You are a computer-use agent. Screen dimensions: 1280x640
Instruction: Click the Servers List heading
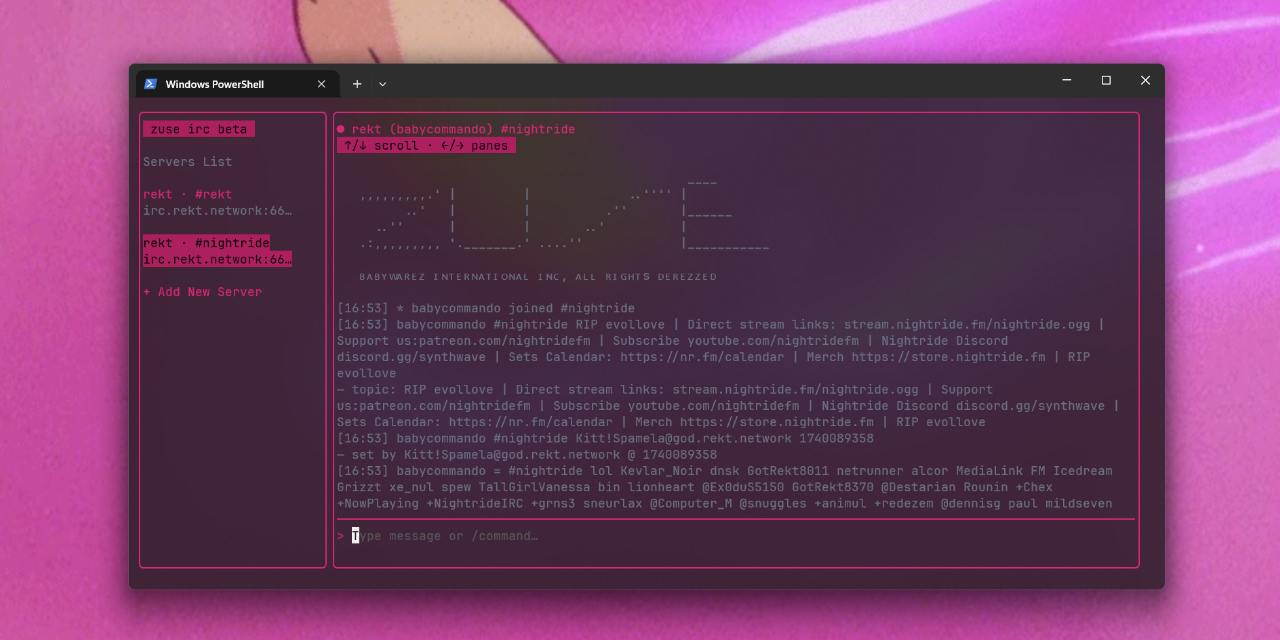pyautogui.click(x=187, y=162)
